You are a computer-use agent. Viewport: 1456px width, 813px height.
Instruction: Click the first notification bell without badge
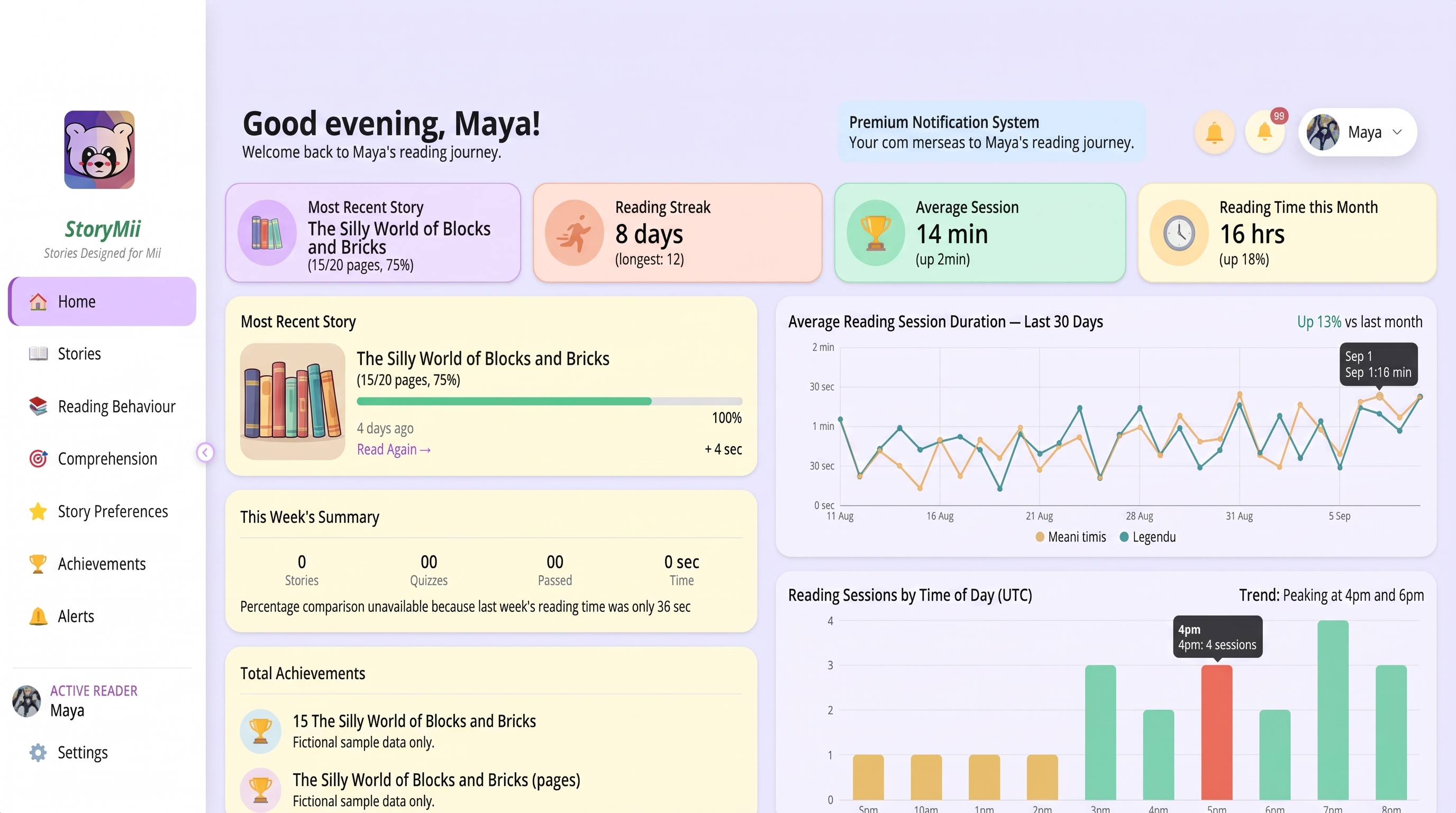pos(1214,133)
